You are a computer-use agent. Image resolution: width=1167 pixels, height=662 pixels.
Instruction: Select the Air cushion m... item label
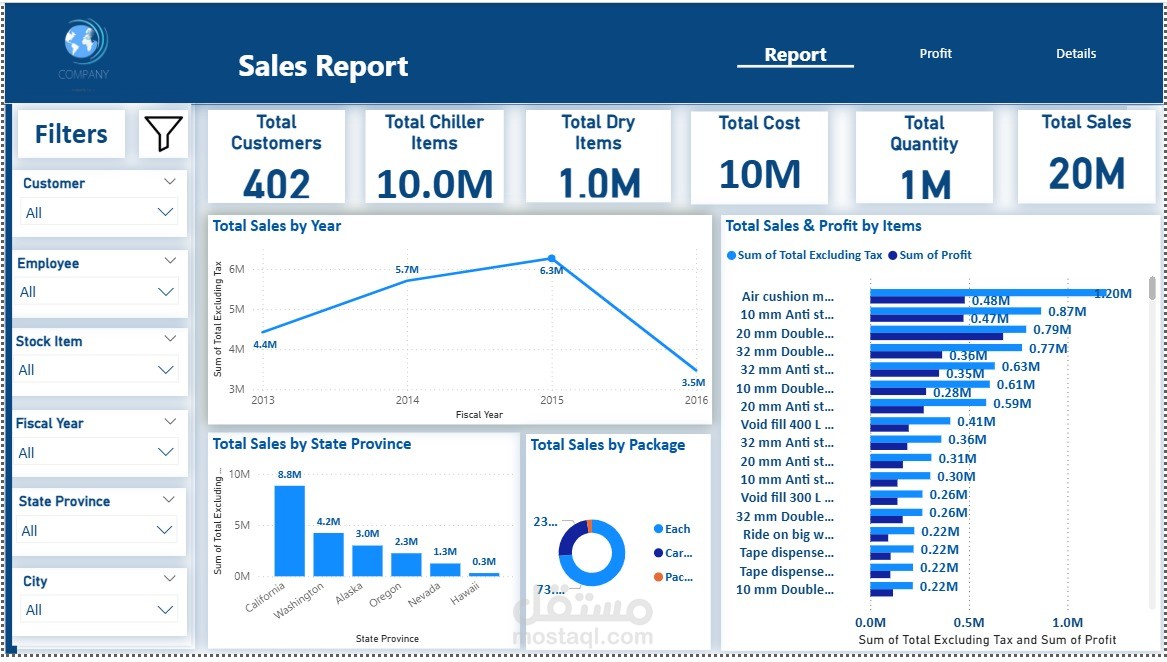(x=787, y=296)
